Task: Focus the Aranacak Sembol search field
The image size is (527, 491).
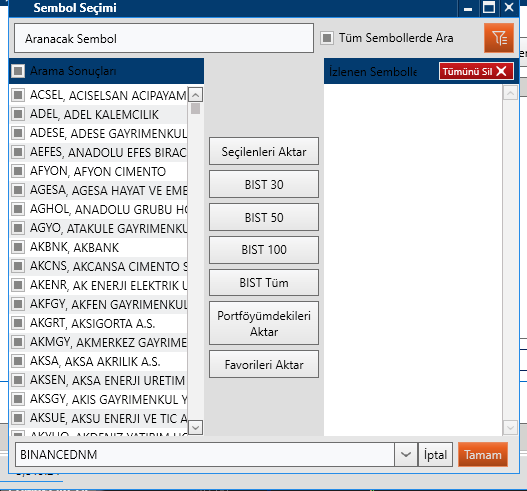Action: pyautogui.click(x=164, y=38)
